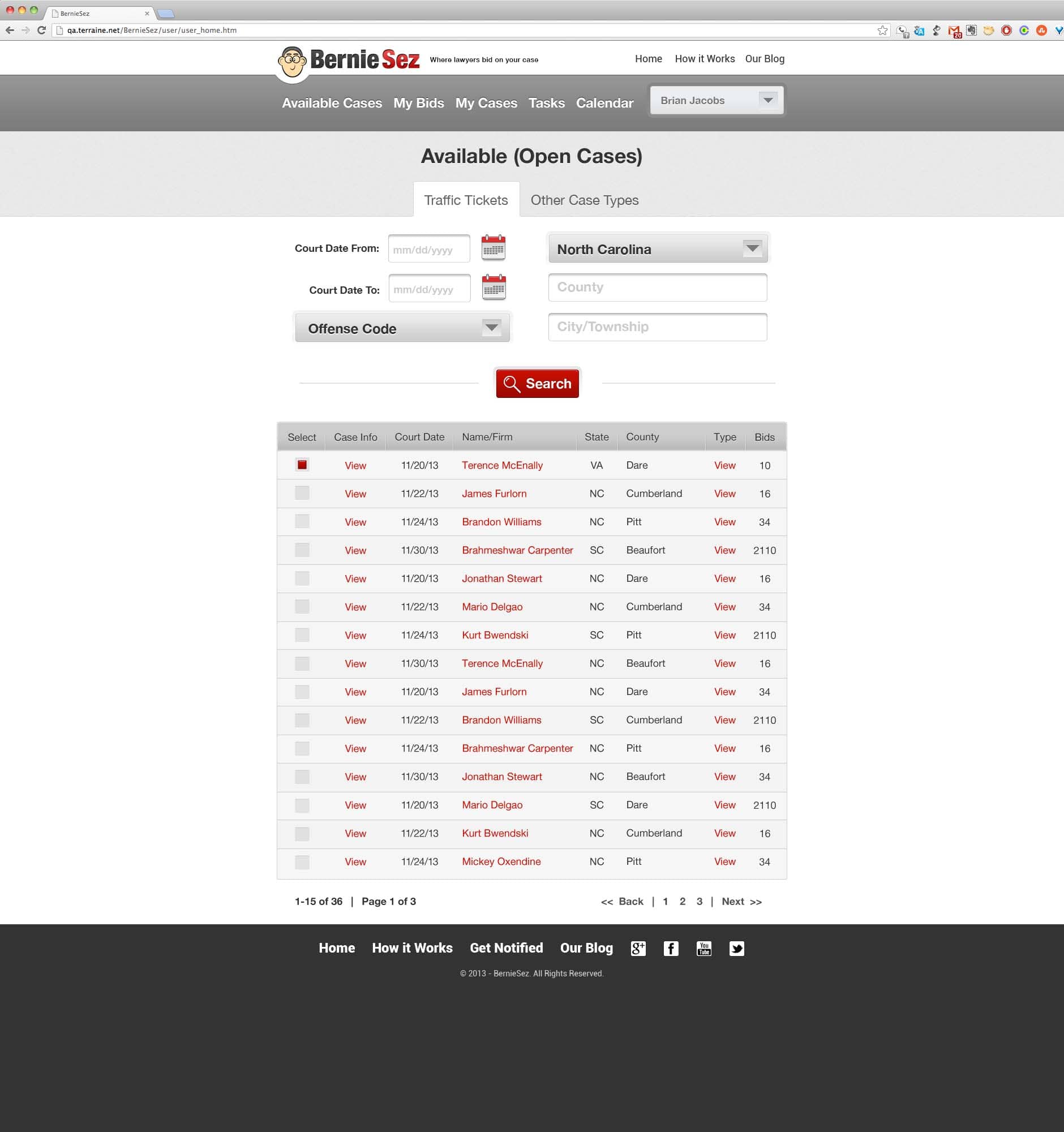Bookmark page with the star icon
1064x1132 pixels.
882,30
